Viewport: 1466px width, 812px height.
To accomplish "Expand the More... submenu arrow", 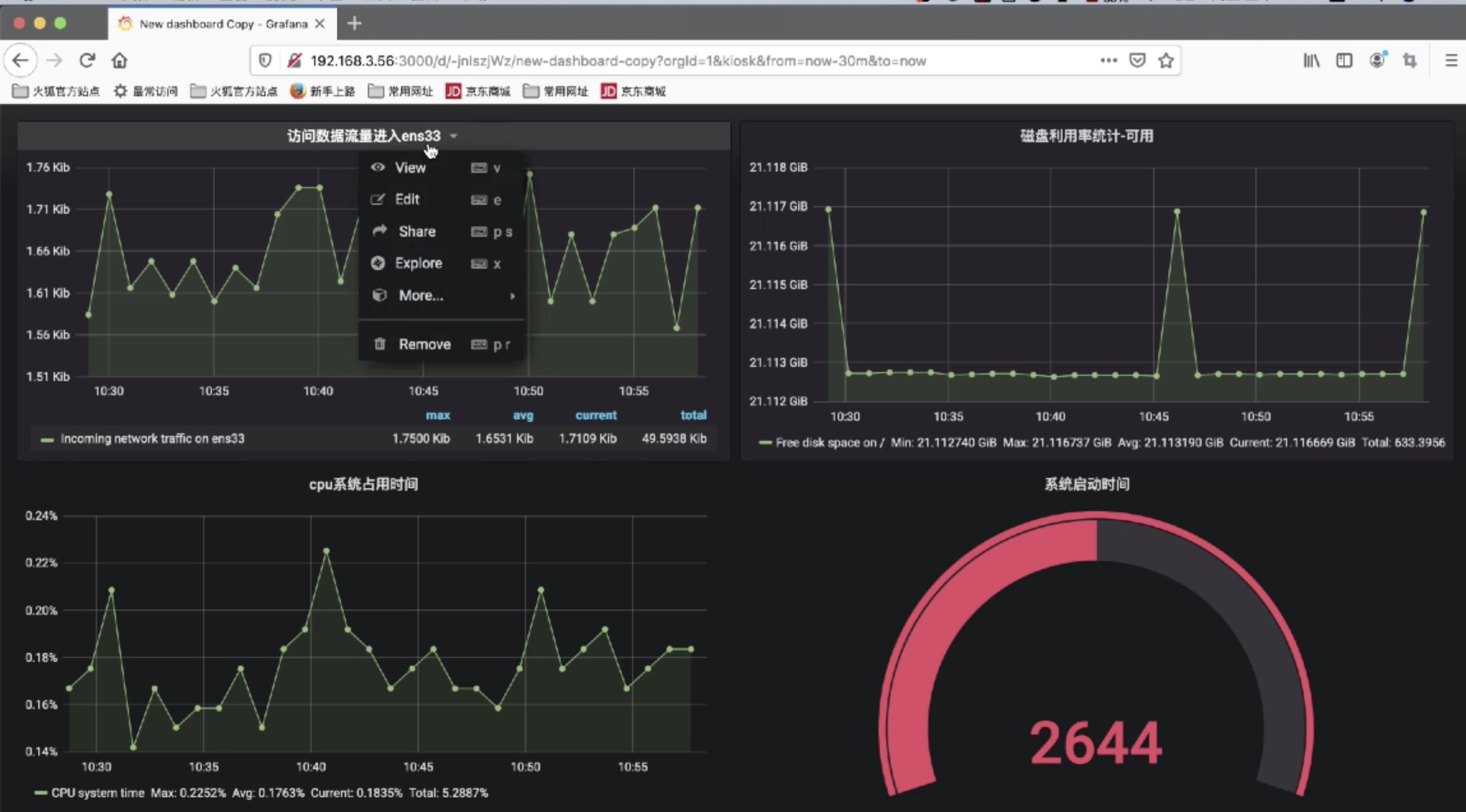I will pyautogui.click(x=512, y=296).
